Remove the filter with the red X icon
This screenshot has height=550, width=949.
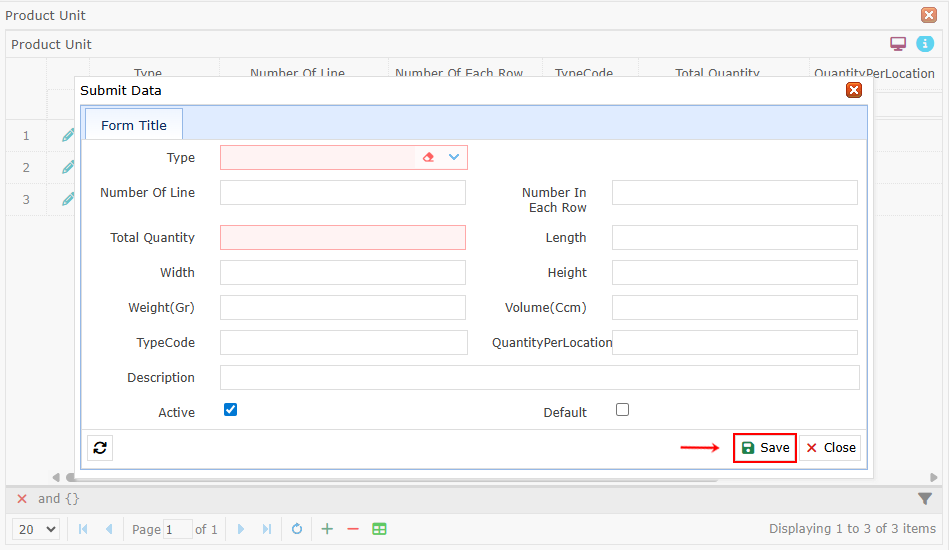pos(22,498)
